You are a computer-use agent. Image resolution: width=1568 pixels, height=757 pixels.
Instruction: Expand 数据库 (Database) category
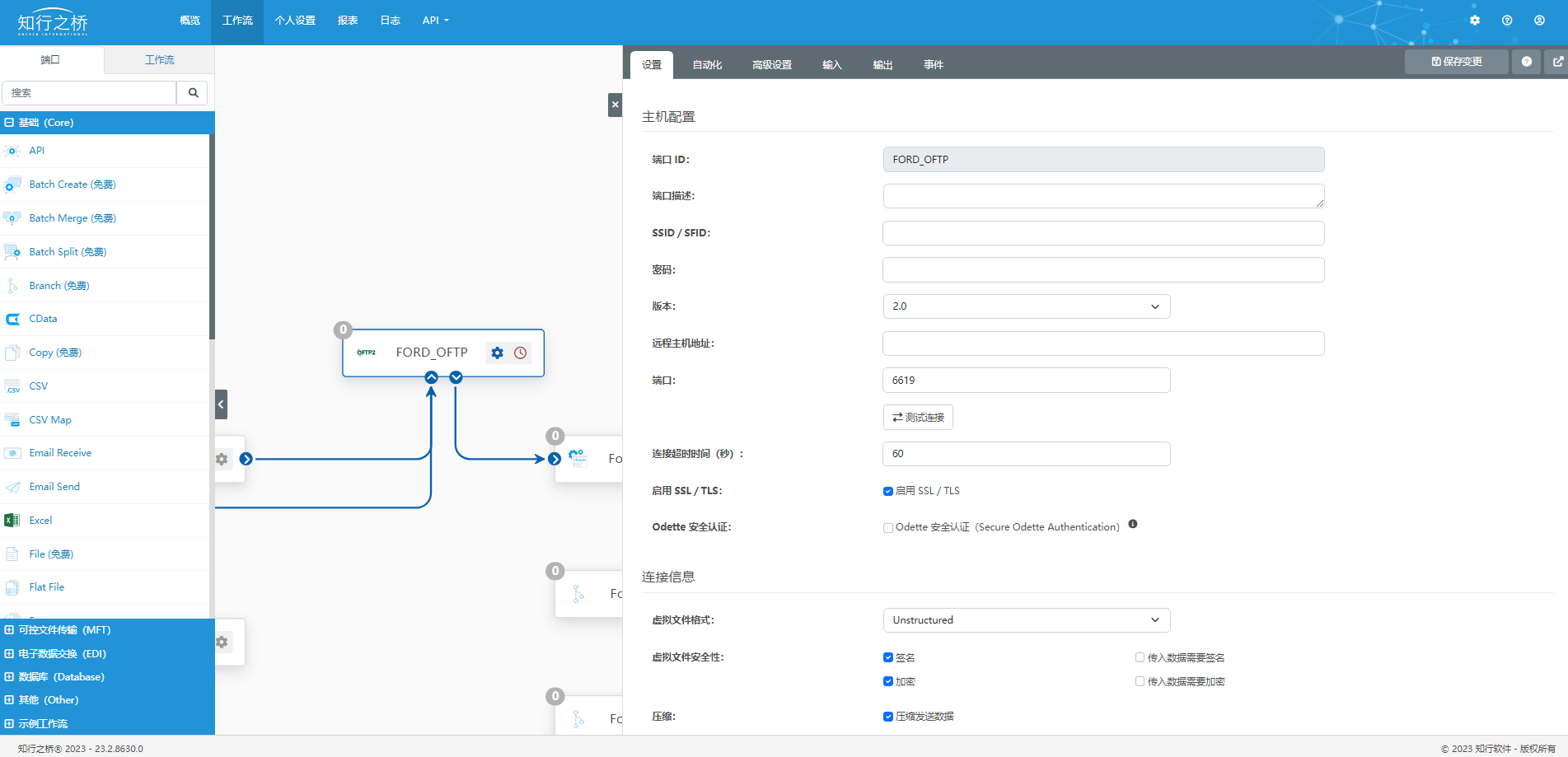click(107, 677)
